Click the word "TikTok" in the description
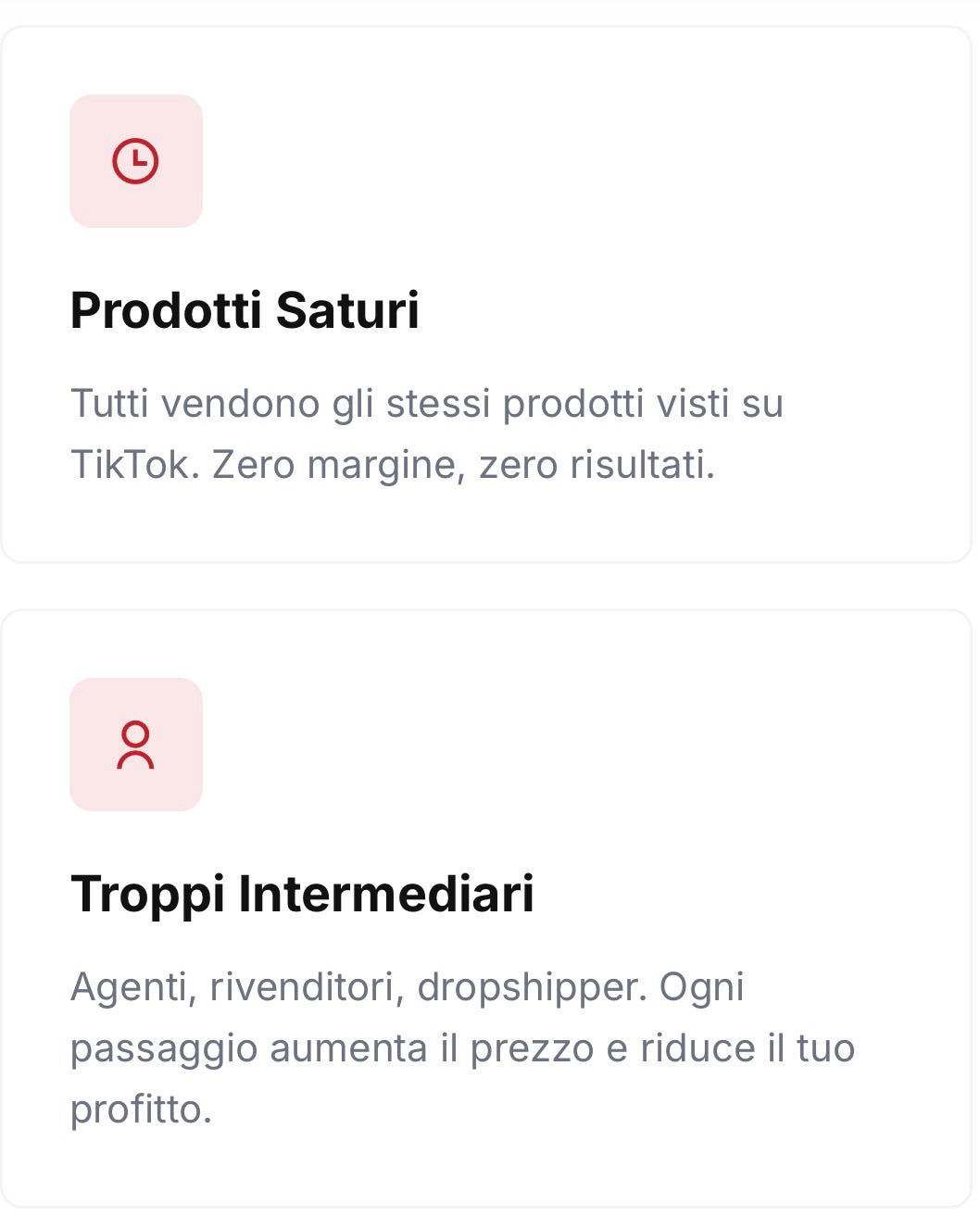 [134, 464]
